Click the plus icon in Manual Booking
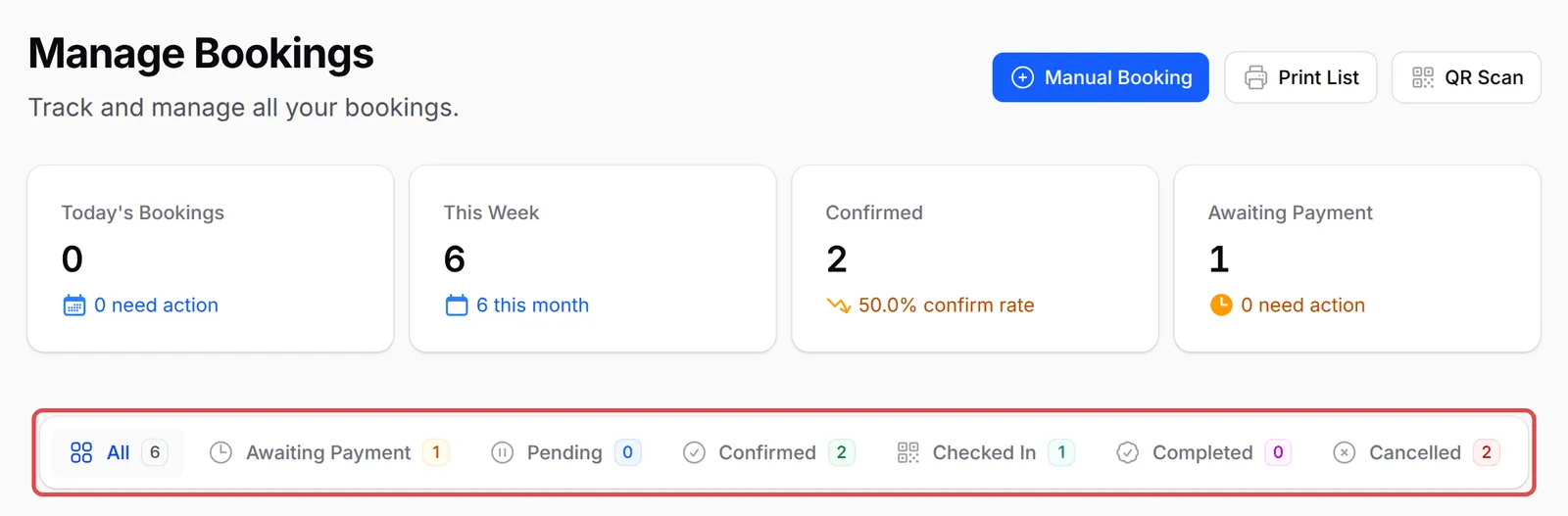This screenshot has width=1568, height=516. click(x=1022, y=77)
